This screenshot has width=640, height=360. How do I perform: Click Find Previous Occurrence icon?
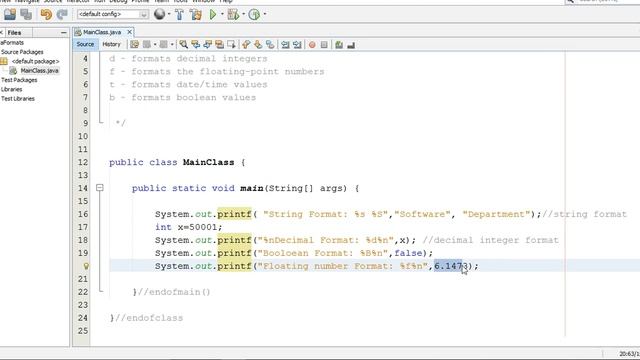[196, 44]
